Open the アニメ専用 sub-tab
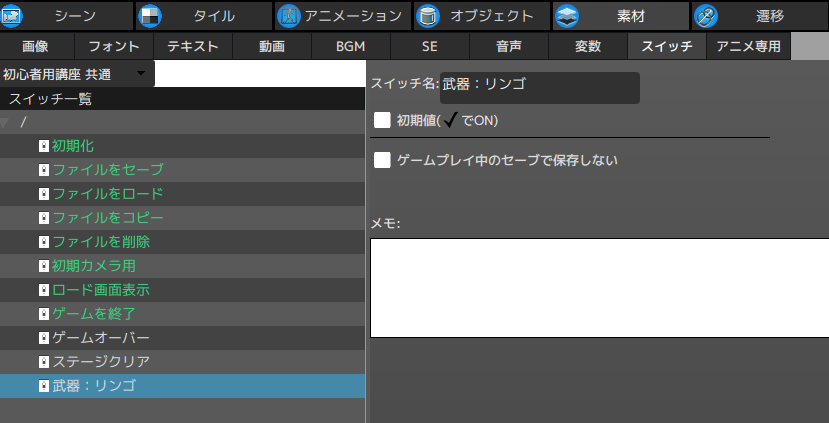Image resolution: width=829 pixels, height=423 pixels. tap(749, 47)
